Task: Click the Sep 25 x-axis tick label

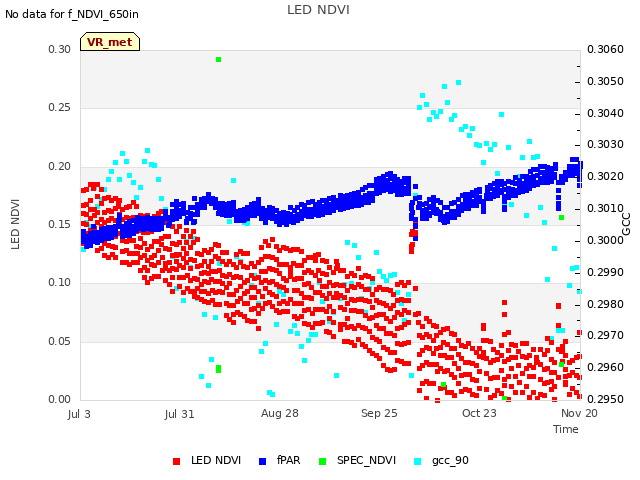Action: [x=379, y=413]
